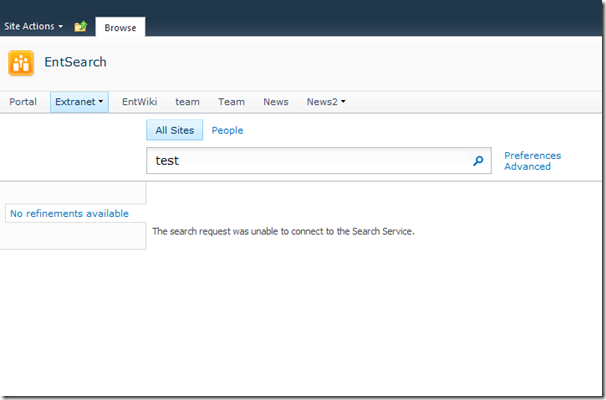
Task: Select the All Sites search scope tab
Action: coord(175,130)
